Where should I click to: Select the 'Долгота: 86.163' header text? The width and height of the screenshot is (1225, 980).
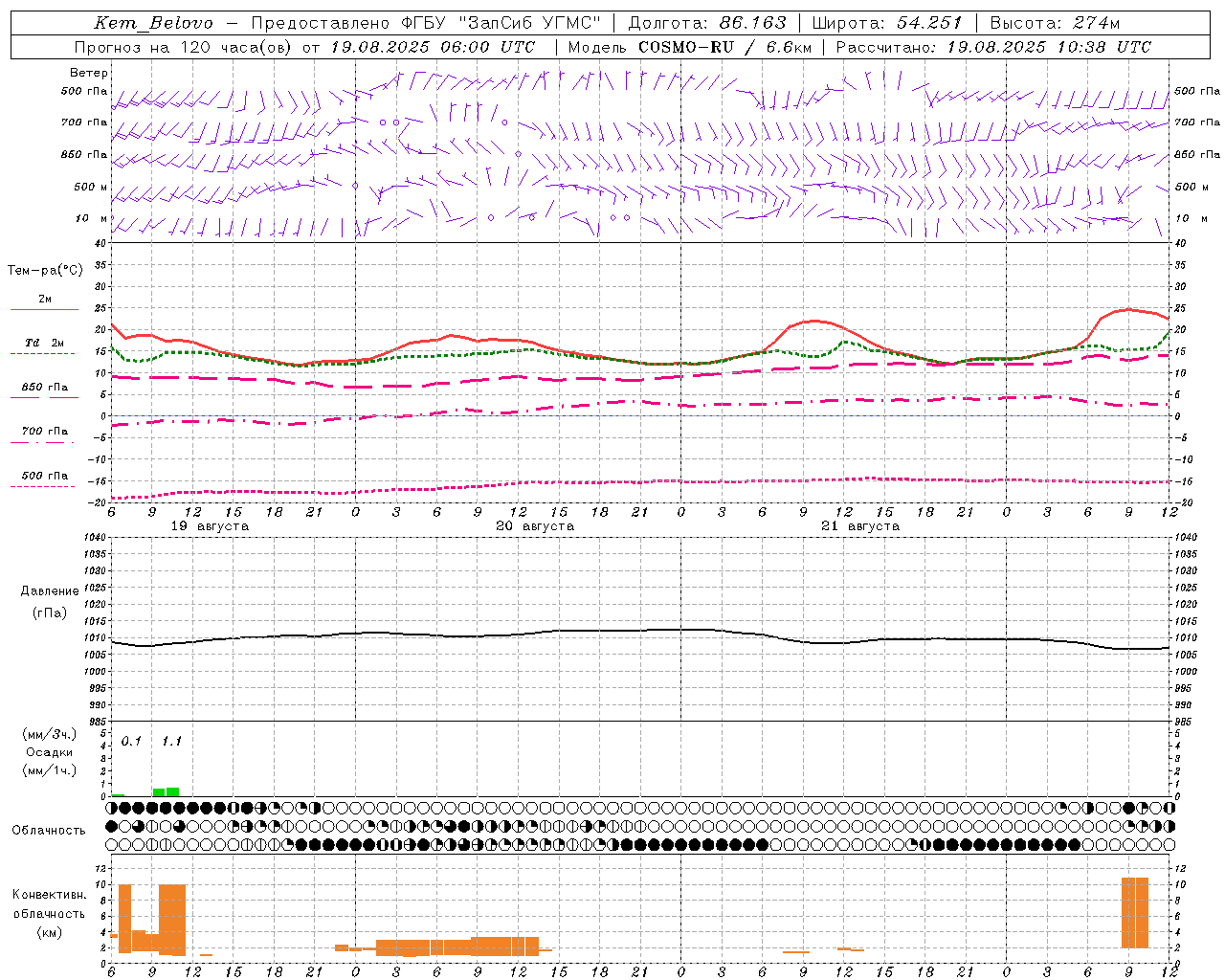(x=707, y=23)
